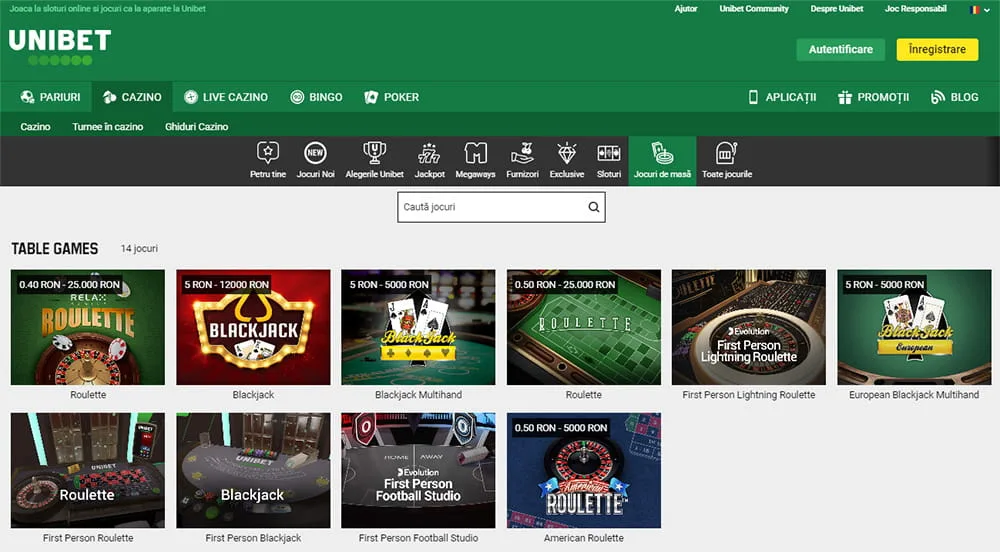Viewport: 1000px width, 552px height.
Task: Select the Furnizori providers icon
Action: point(521,154)
